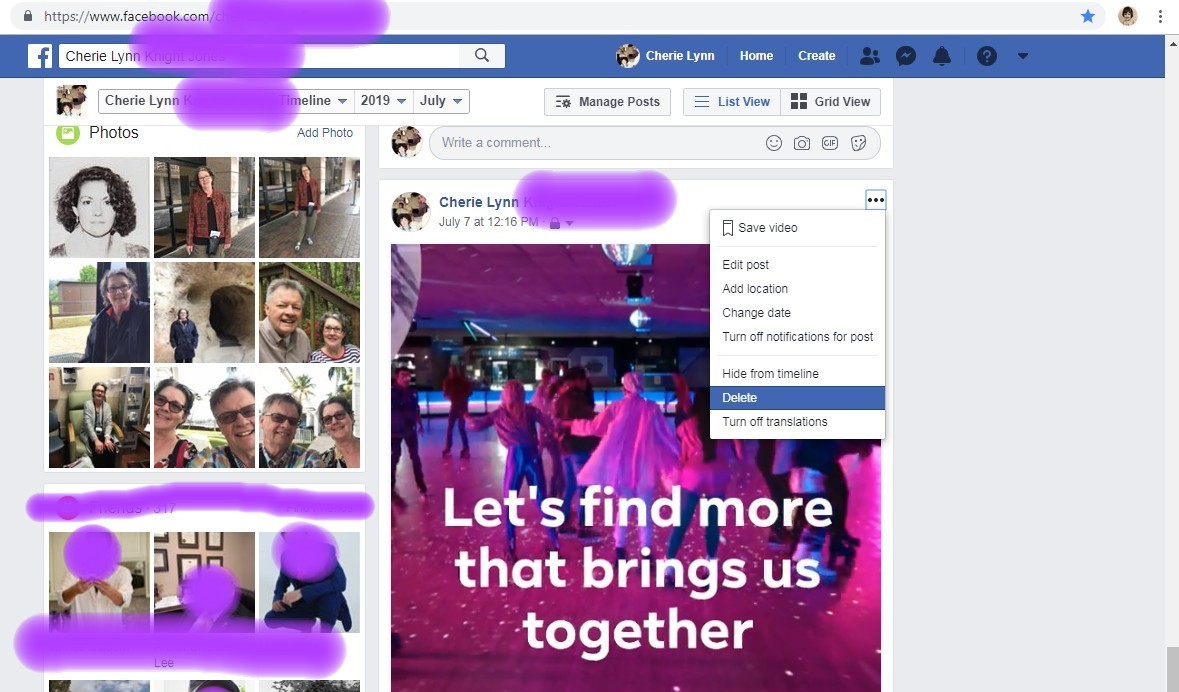The width and height of the screenshot is (1179, 692).
Task: Click Create in the top bar
Action: [817, 56]
